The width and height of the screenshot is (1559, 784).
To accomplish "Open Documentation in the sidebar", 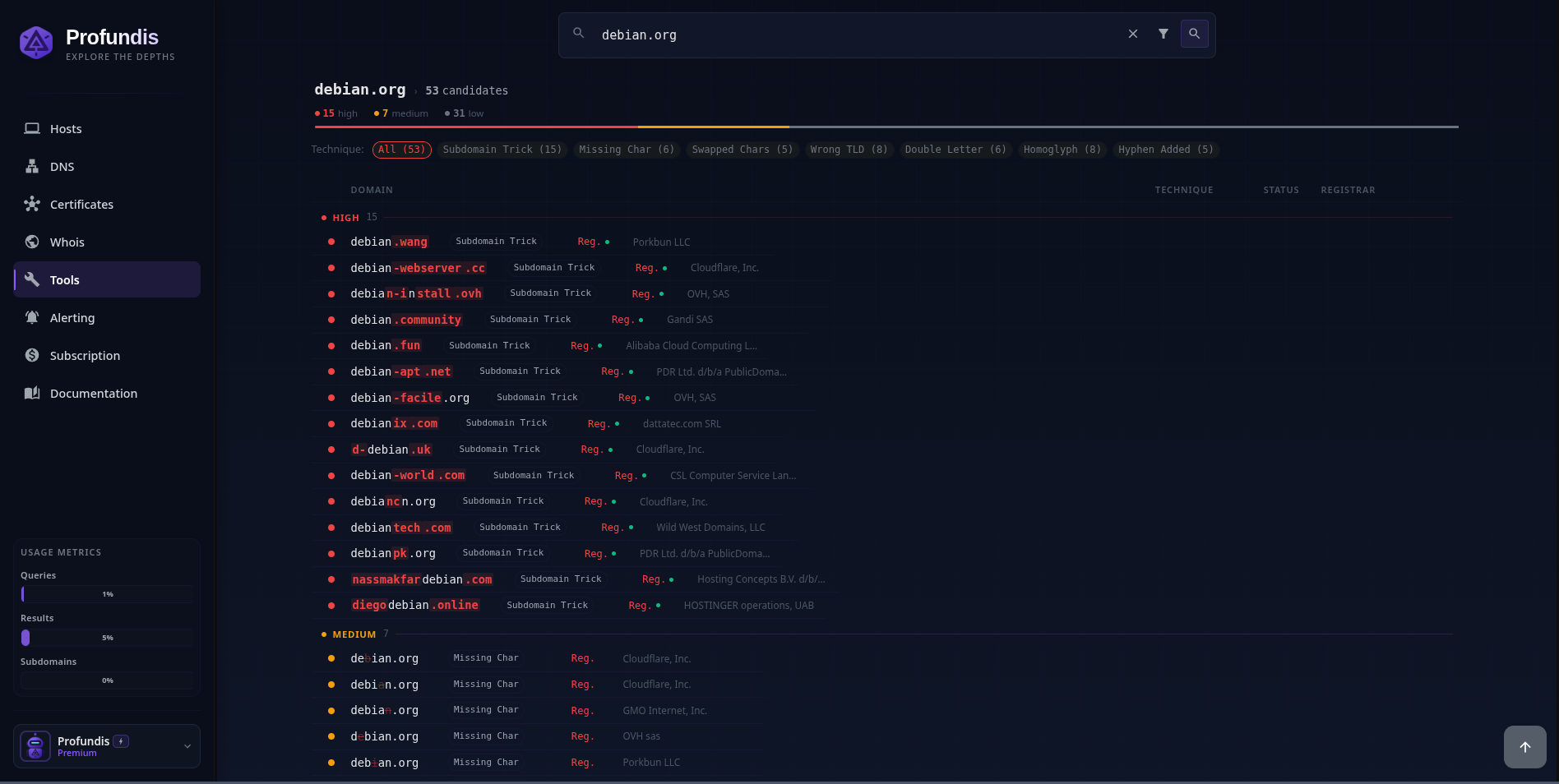I will point(107,393).
